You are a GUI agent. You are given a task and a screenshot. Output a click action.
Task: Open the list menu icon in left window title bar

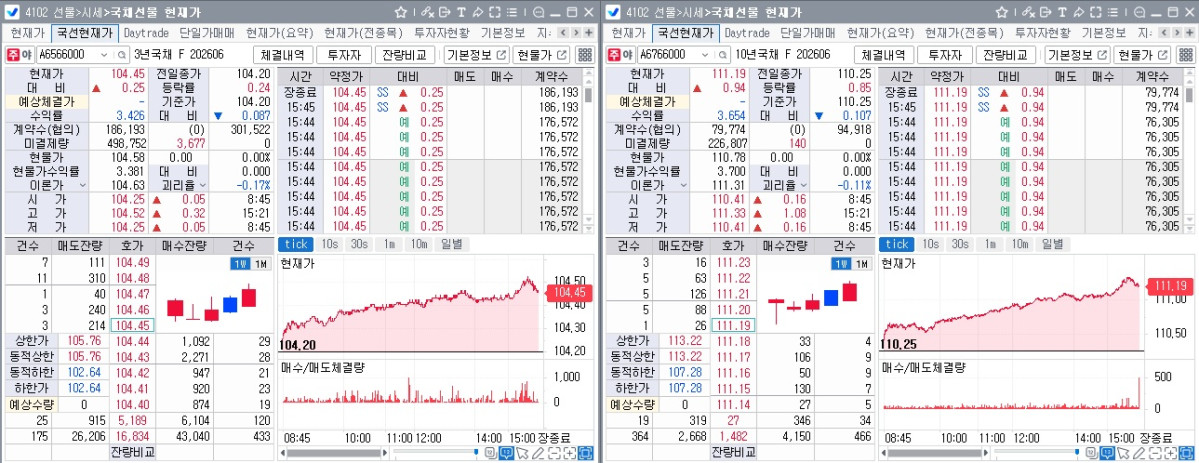pyautogui.click(x=512, y=12)
